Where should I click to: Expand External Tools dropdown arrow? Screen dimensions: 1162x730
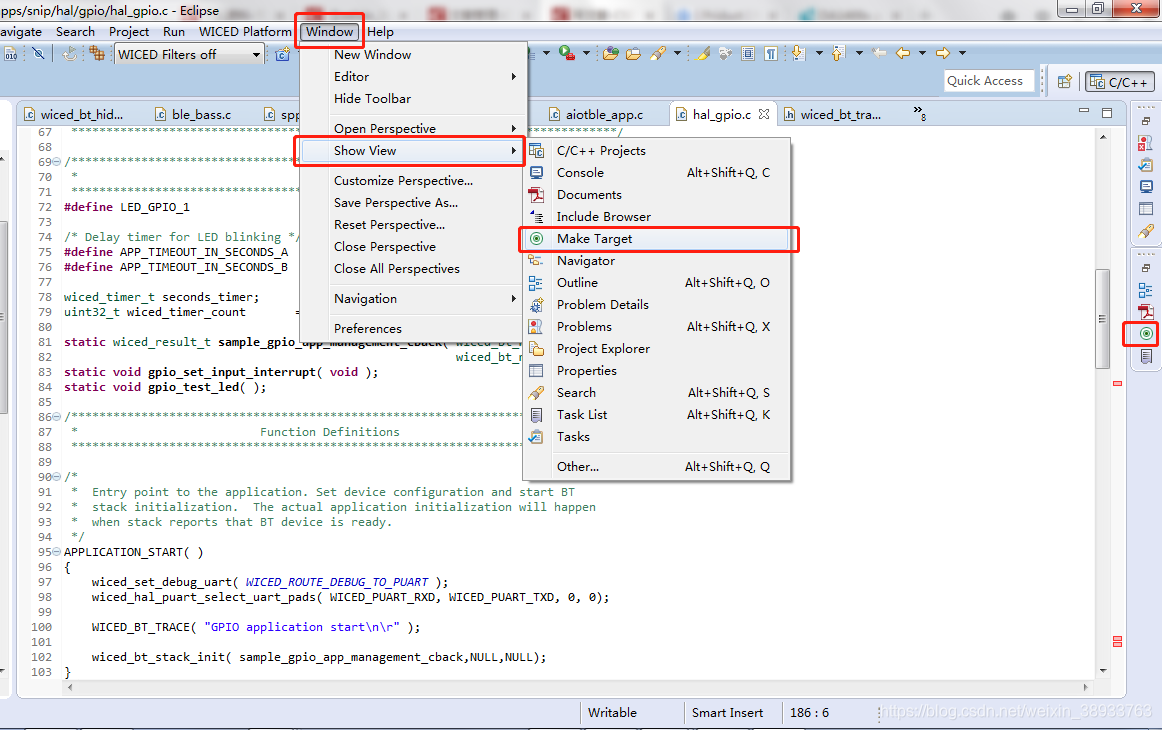(586, 53)
